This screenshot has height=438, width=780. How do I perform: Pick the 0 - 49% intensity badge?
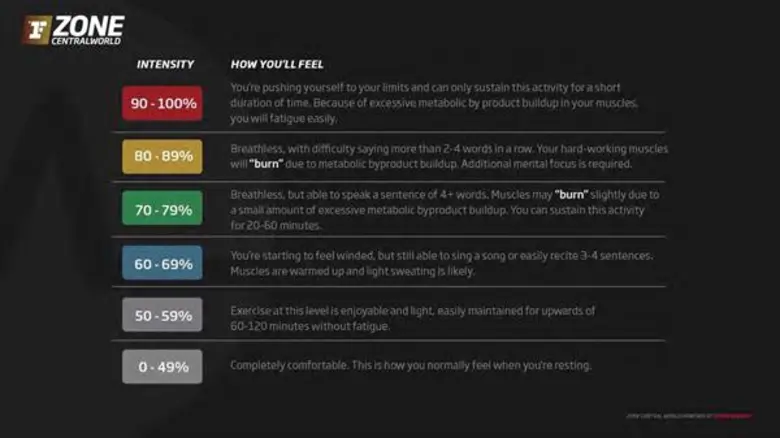[x=162, y=367]
